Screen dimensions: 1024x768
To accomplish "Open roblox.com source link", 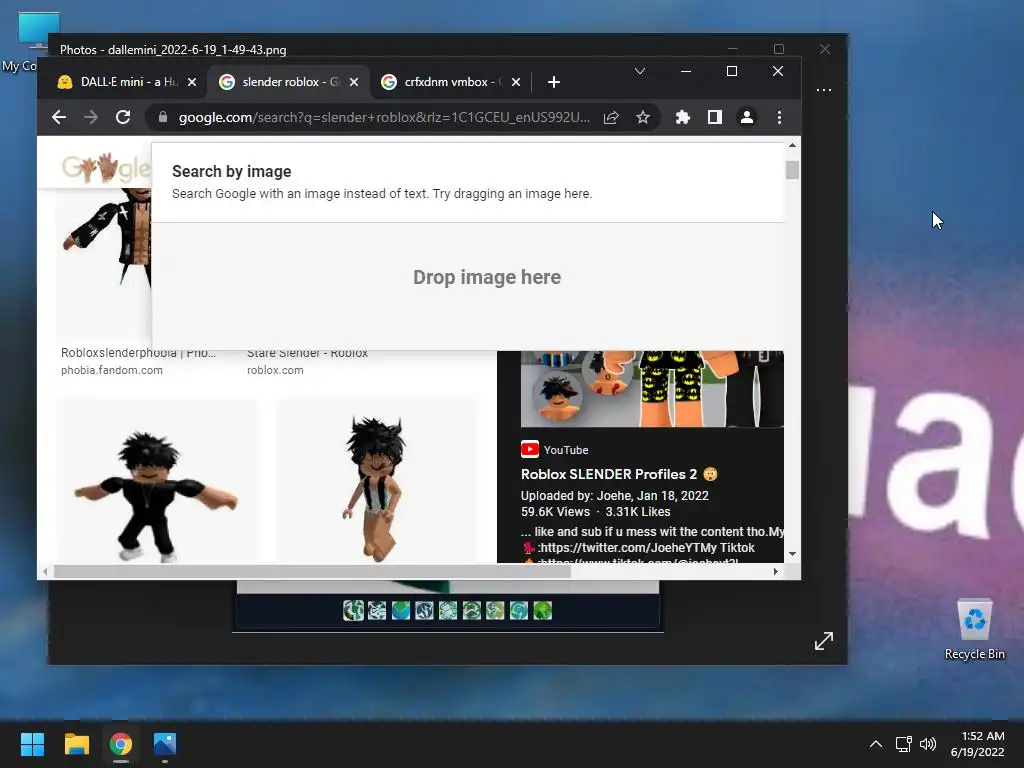I will point(275,370).
